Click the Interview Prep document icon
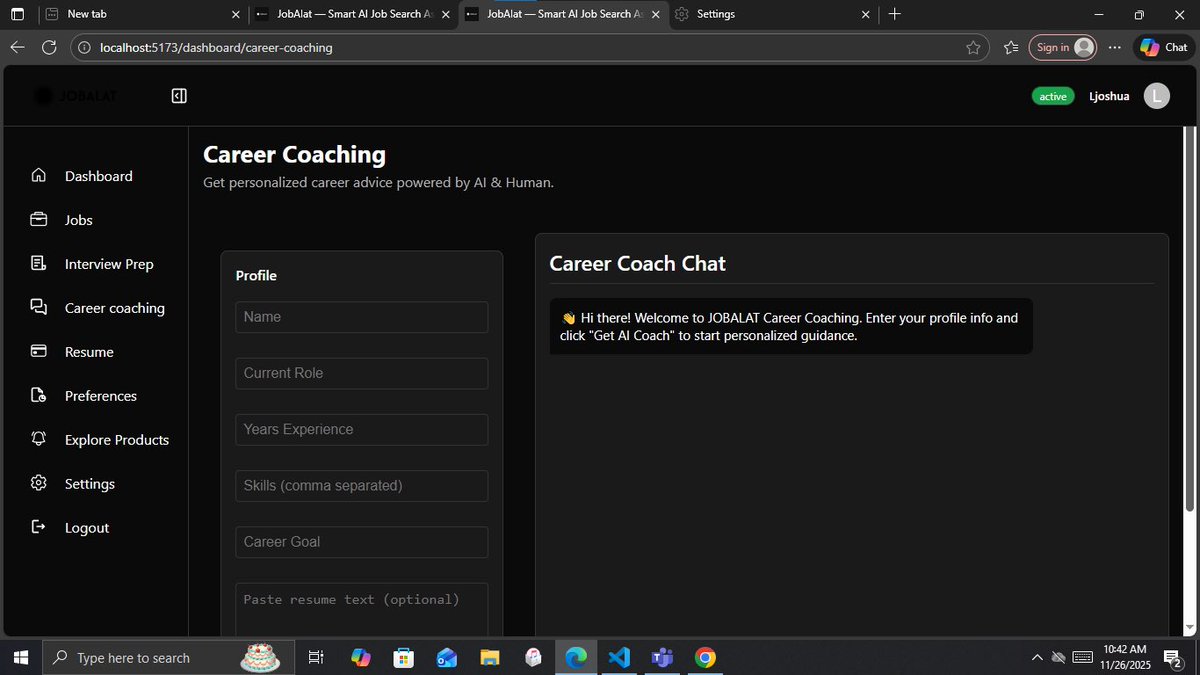 tap(39, 263)
